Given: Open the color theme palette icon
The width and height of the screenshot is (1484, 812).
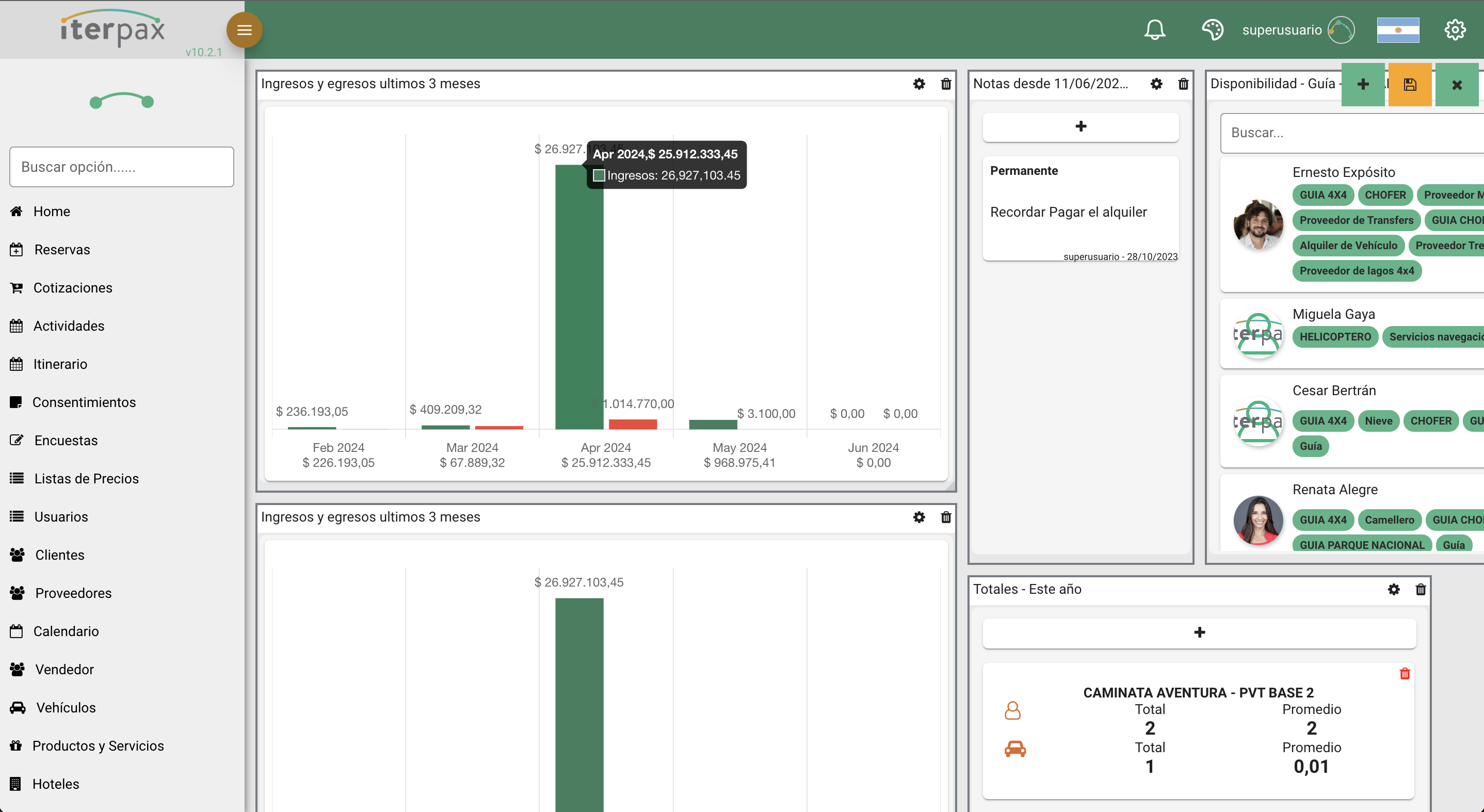Looking at the screenshot, I should (x=1212, y=30).
